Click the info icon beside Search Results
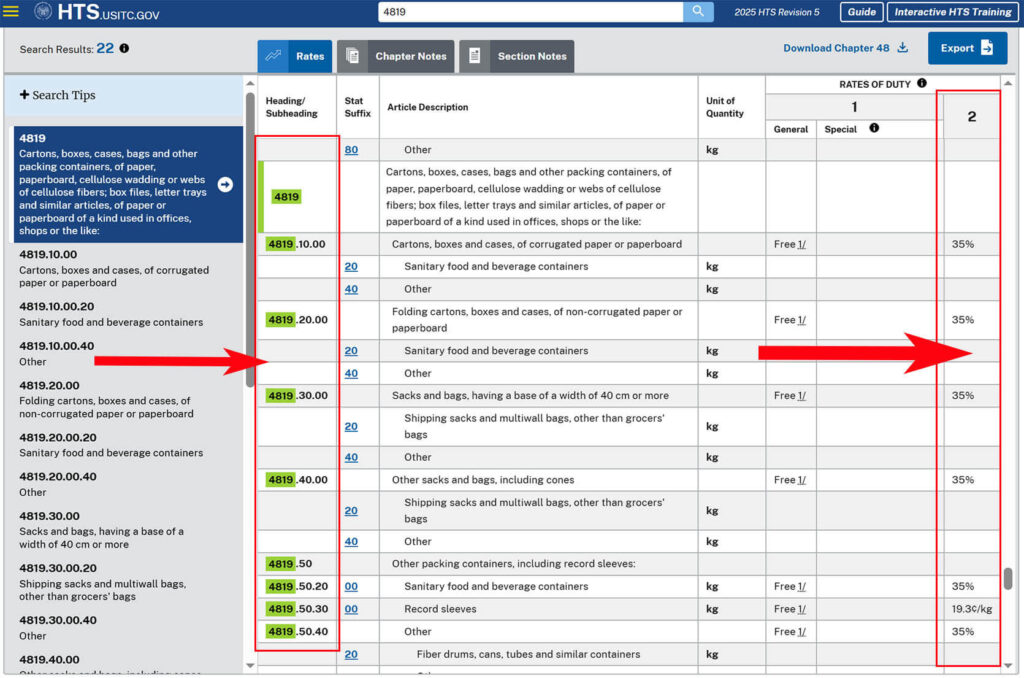Image resolution: width=1024 pixels, height=678 pixels. coord(124,48)
